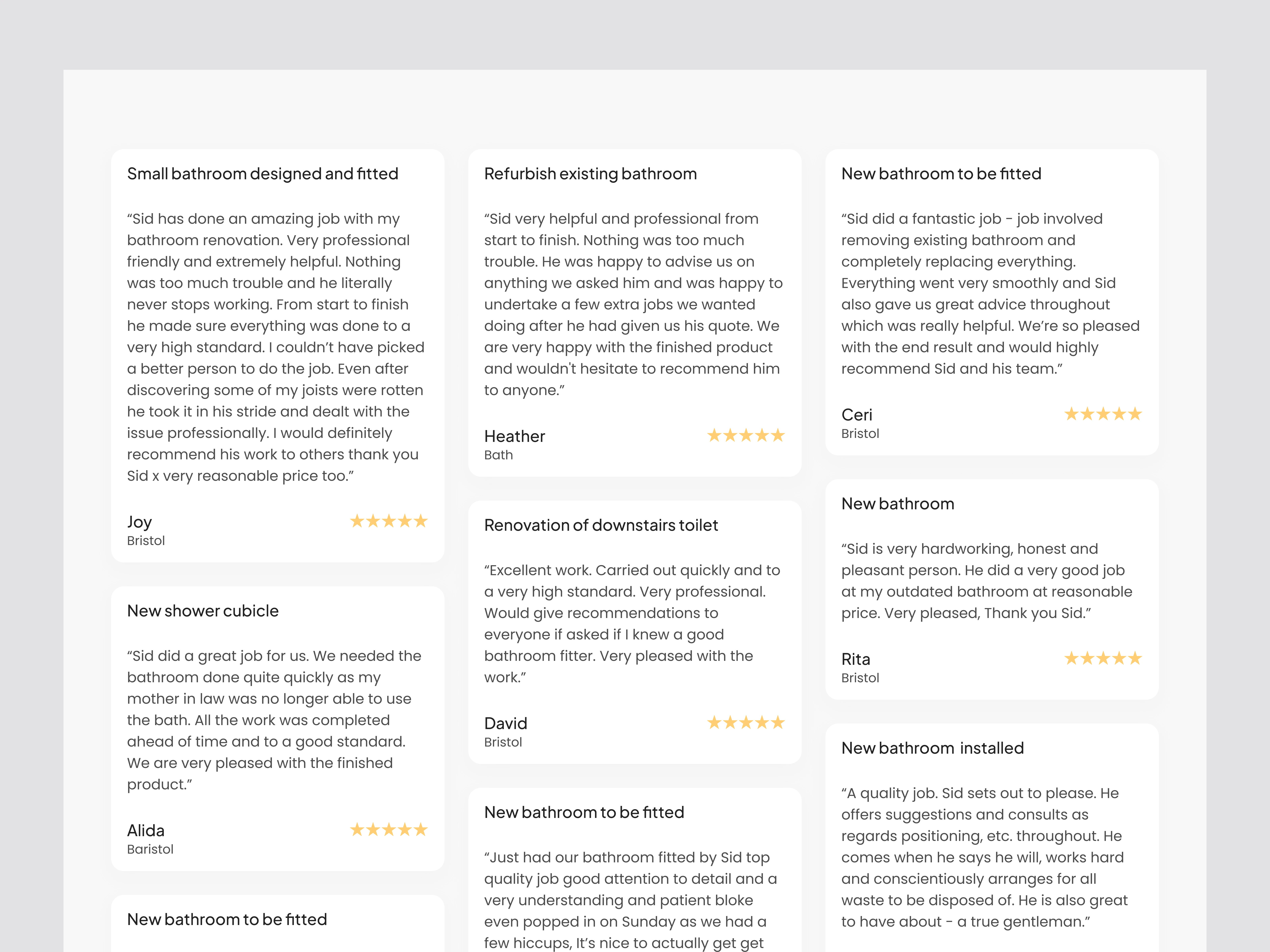Open the "Renovation of downstairs toilet" title
1270x952 pixels.
pos(600,525)
